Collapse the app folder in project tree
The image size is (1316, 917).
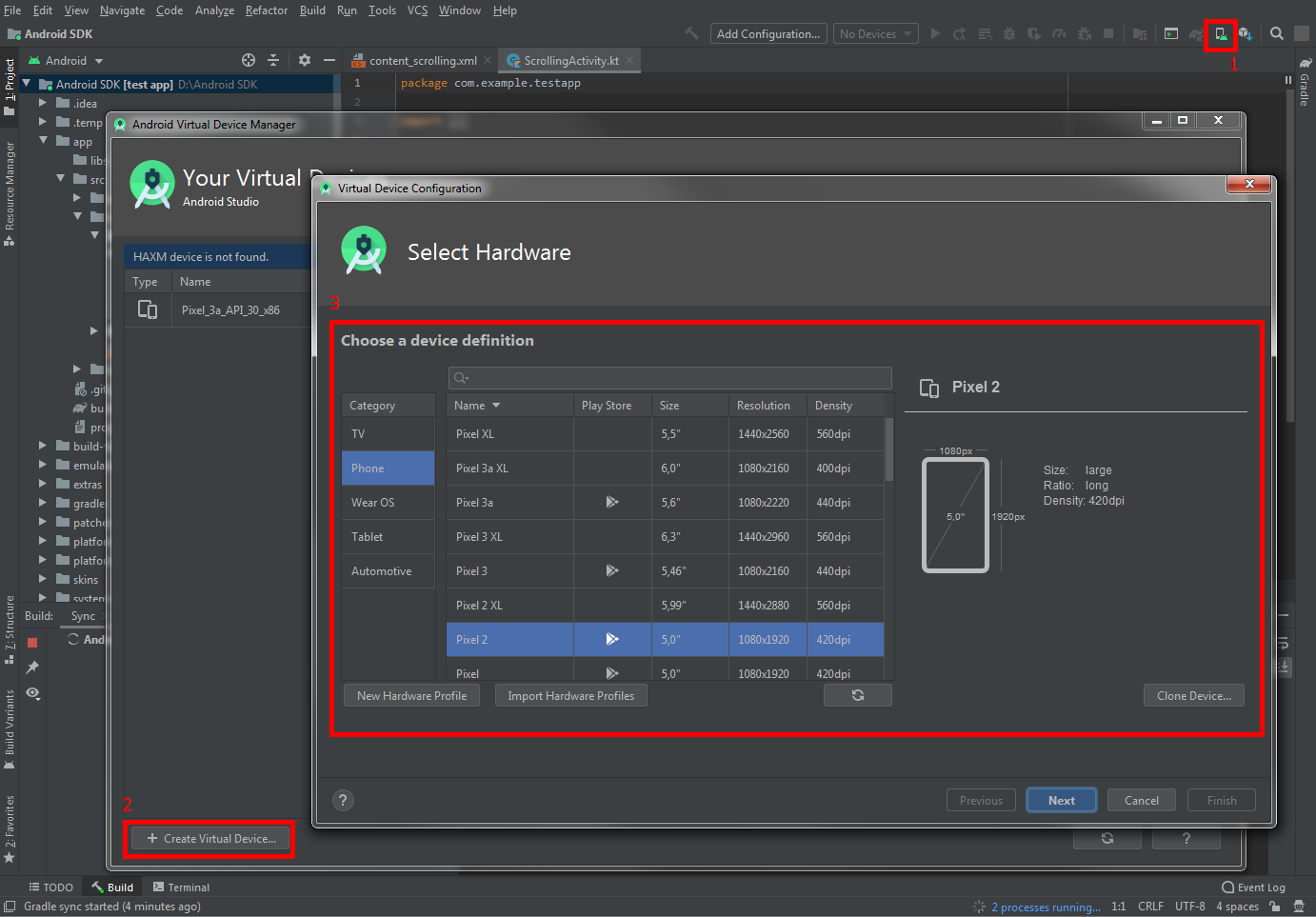tap(43, 141)
